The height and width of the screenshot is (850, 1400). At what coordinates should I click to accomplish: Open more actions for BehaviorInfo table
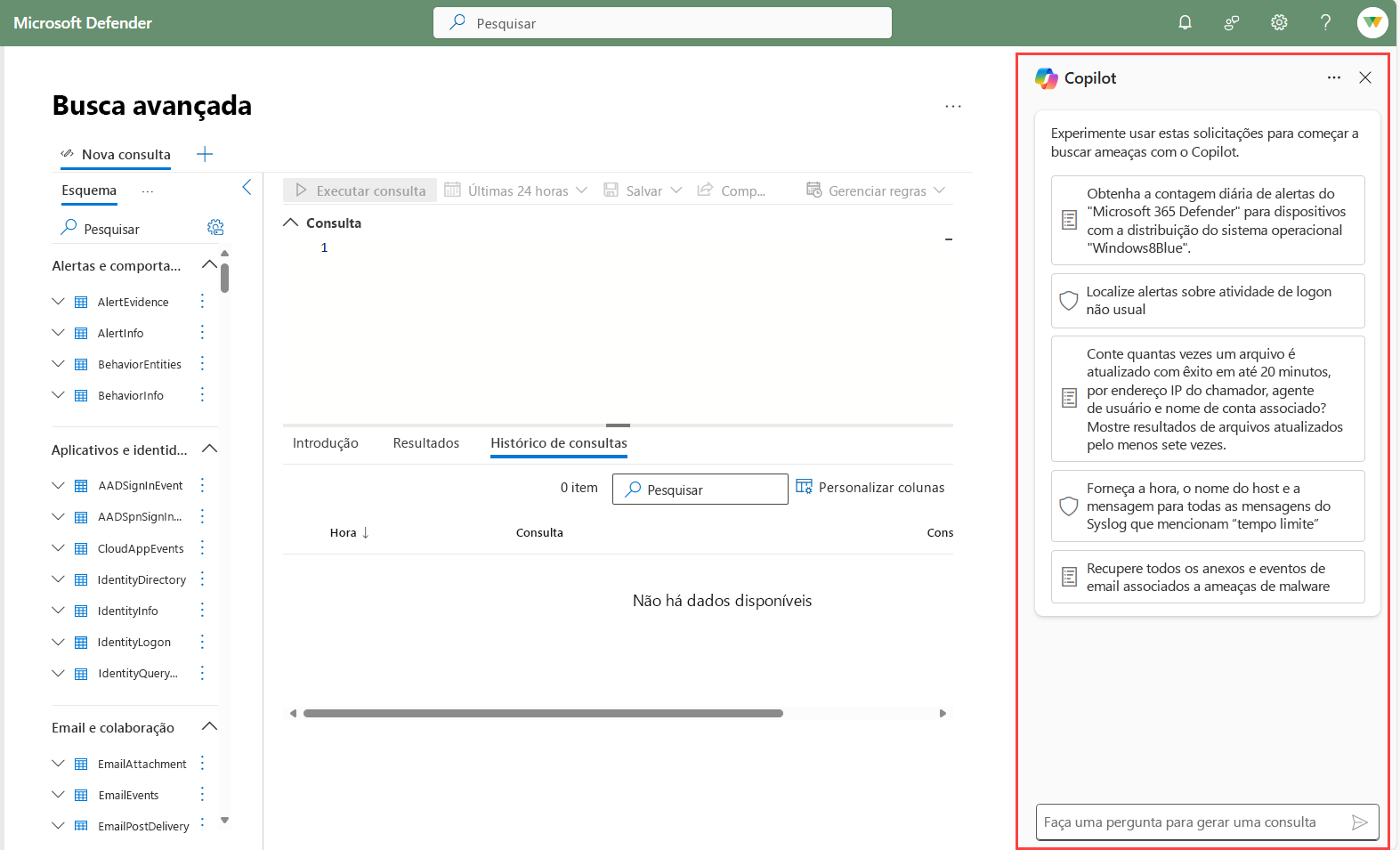(202, 394)
